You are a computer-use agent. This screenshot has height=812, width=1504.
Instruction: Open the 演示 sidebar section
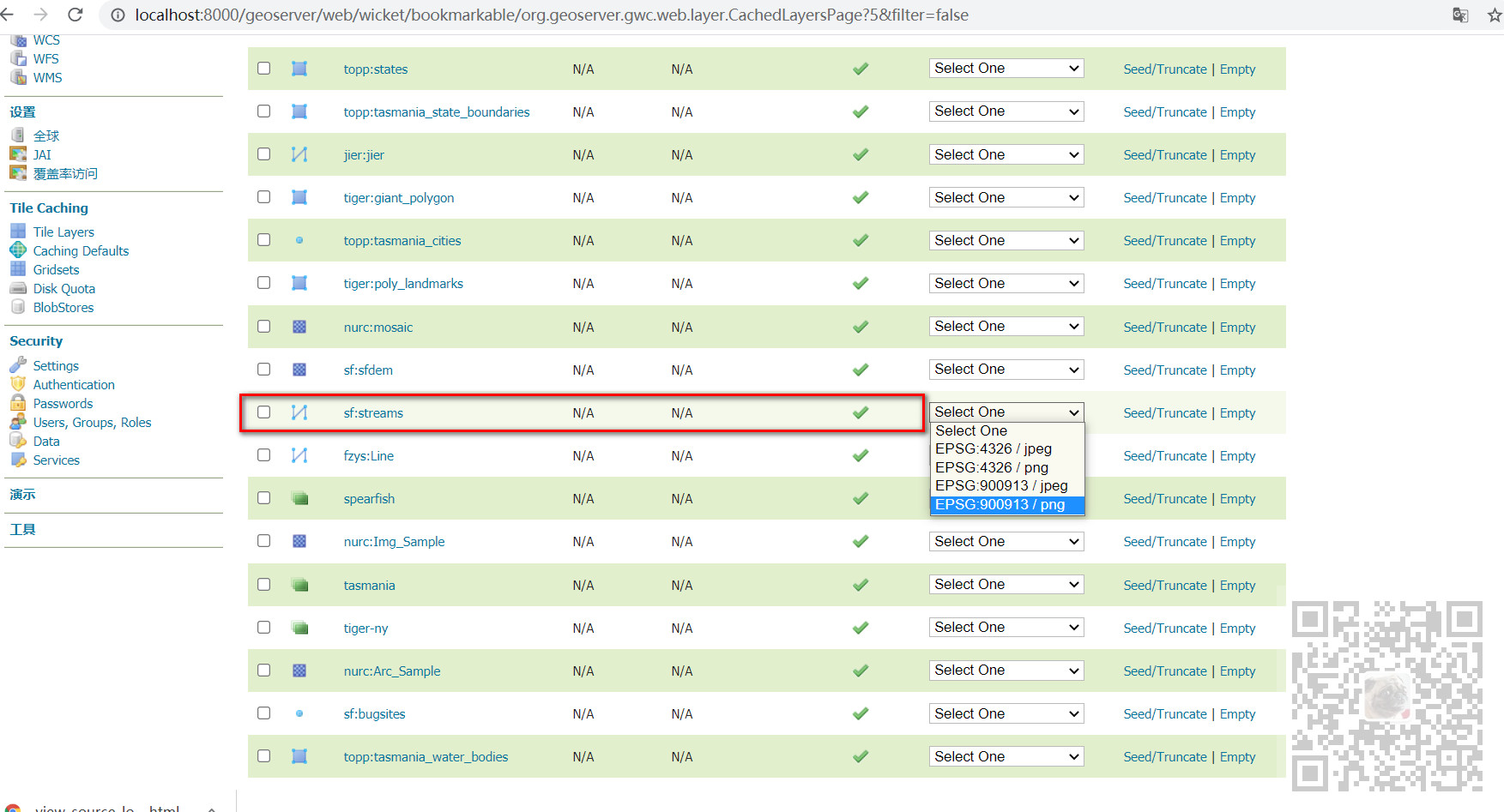[22, 495]
